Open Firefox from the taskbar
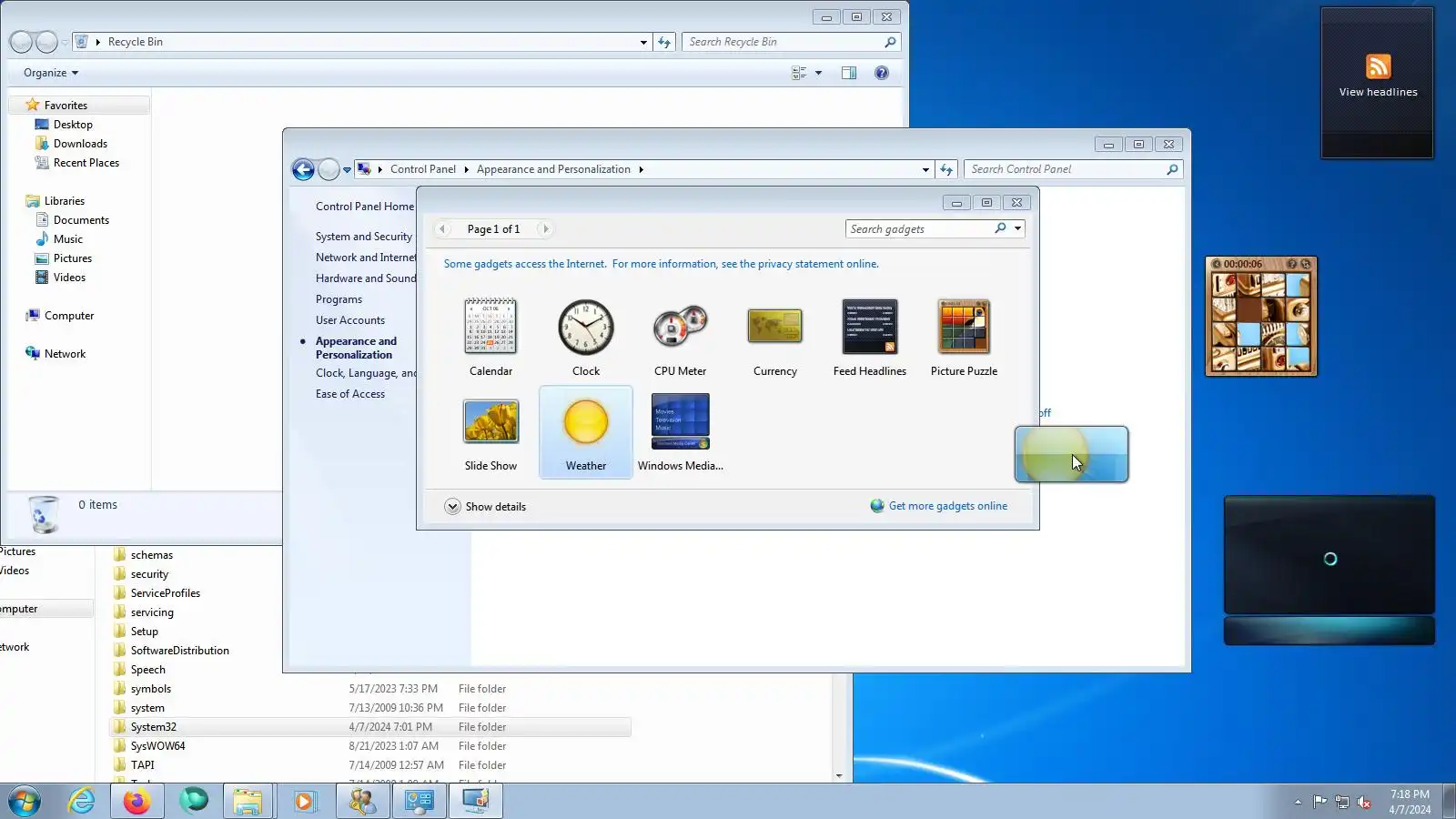The image size is (1456, 819). pyautogui.click(x=137, y=802)
